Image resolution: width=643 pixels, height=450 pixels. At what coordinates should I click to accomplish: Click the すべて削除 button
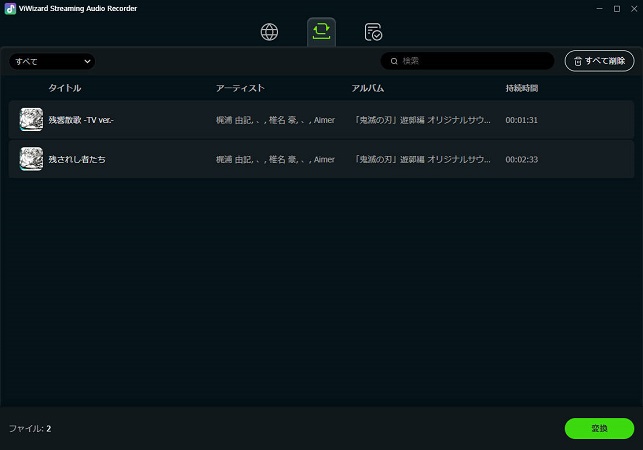pyautogui.click(x=599, y=61)
